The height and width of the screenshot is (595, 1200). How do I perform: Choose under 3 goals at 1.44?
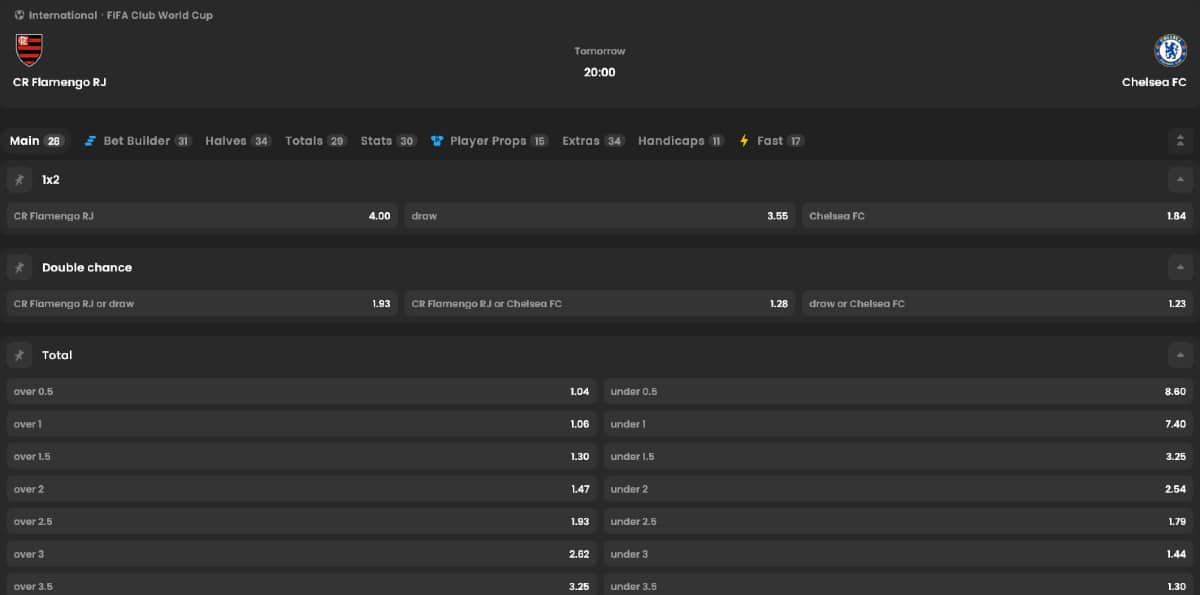click(899, 554)
